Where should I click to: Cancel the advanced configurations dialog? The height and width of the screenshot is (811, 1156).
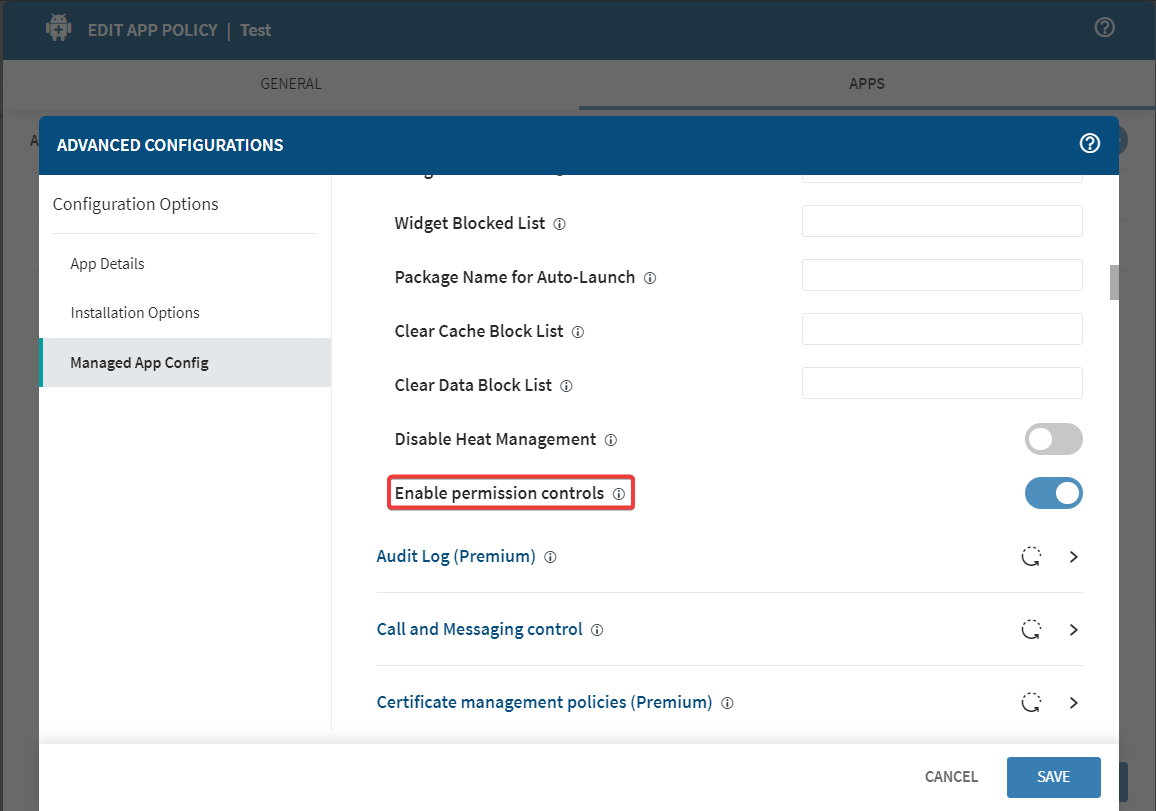[x=951, y=777]
